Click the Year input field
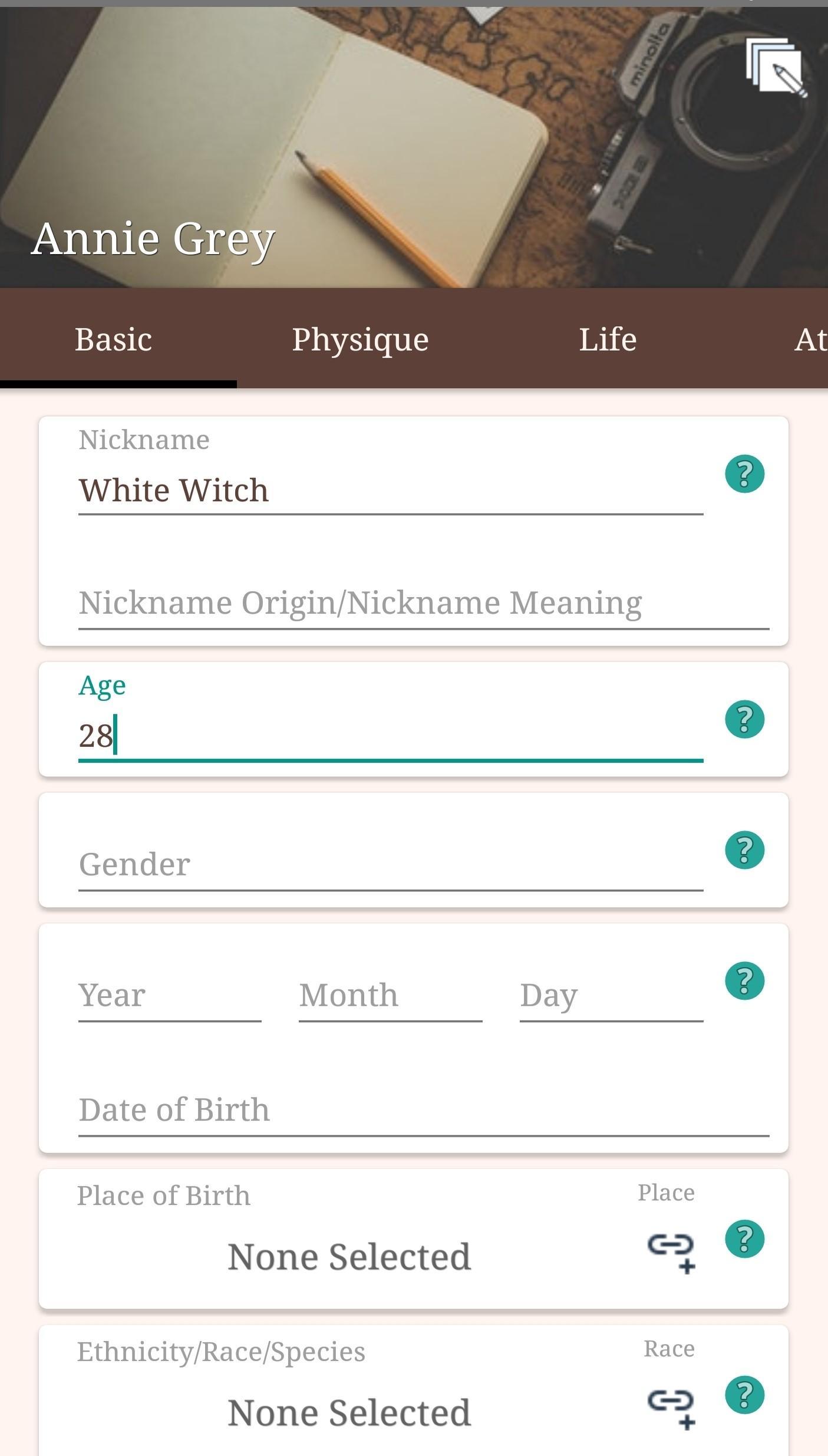The height and width of the screenshot is (1456, 828). click(x=170, y=996)
